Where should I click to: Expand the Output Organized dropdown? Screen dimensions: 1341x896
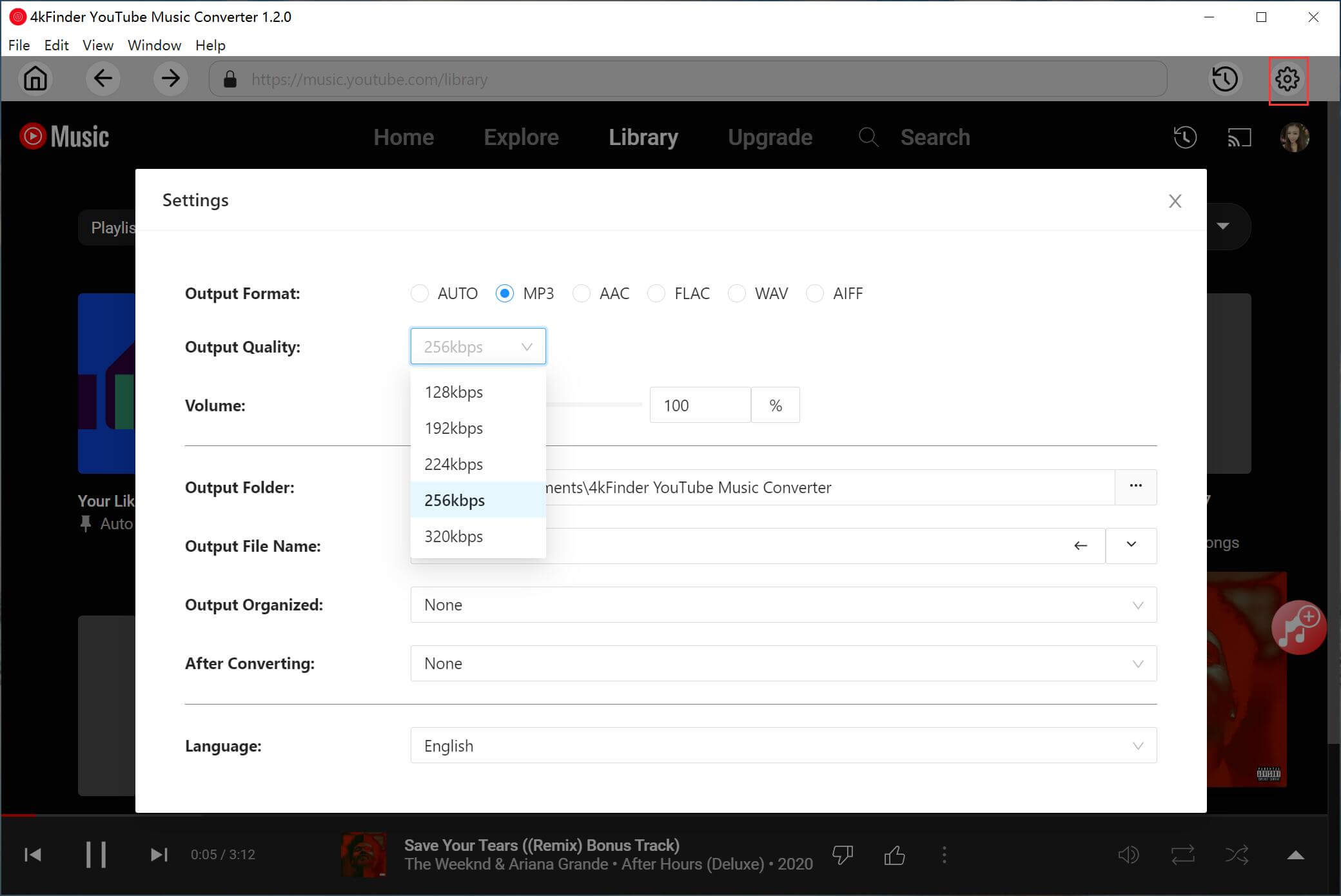1137,604
